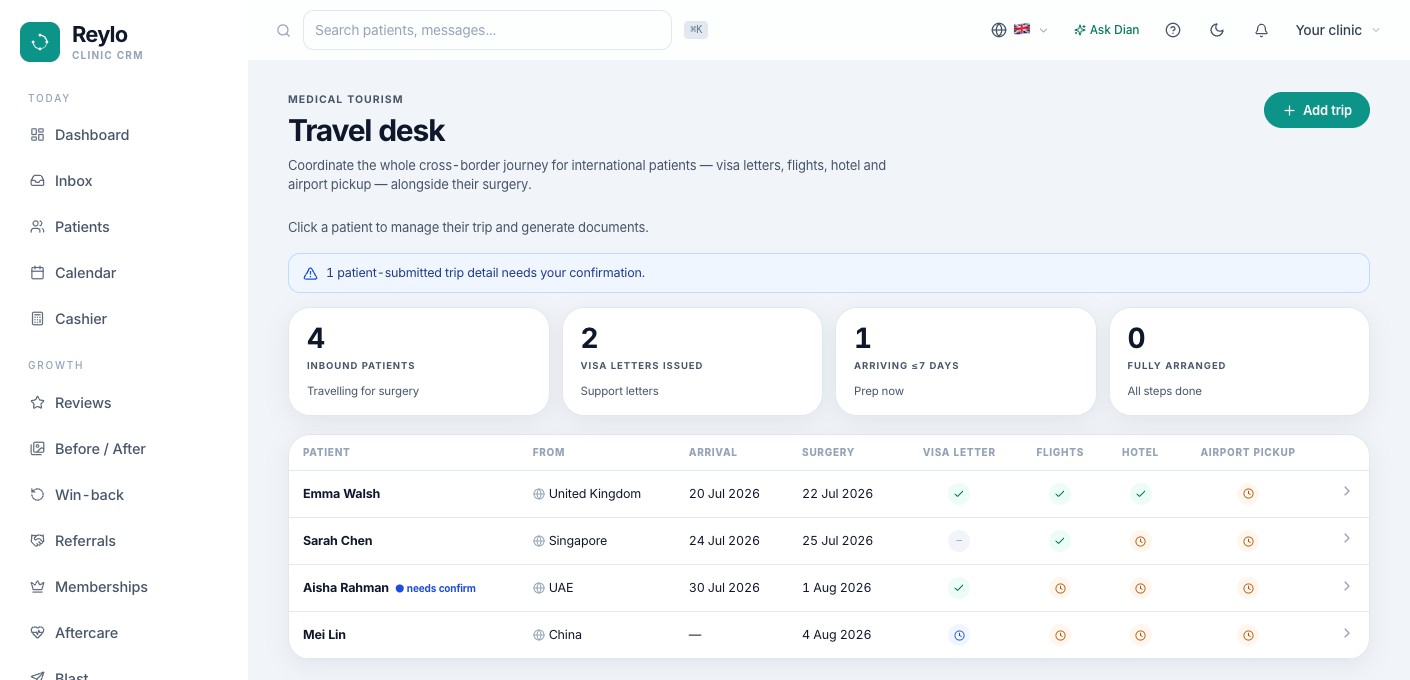Click Emma Walsh hotel check icon
The image size is (1410, 680).
click(x=1140, y=494)
